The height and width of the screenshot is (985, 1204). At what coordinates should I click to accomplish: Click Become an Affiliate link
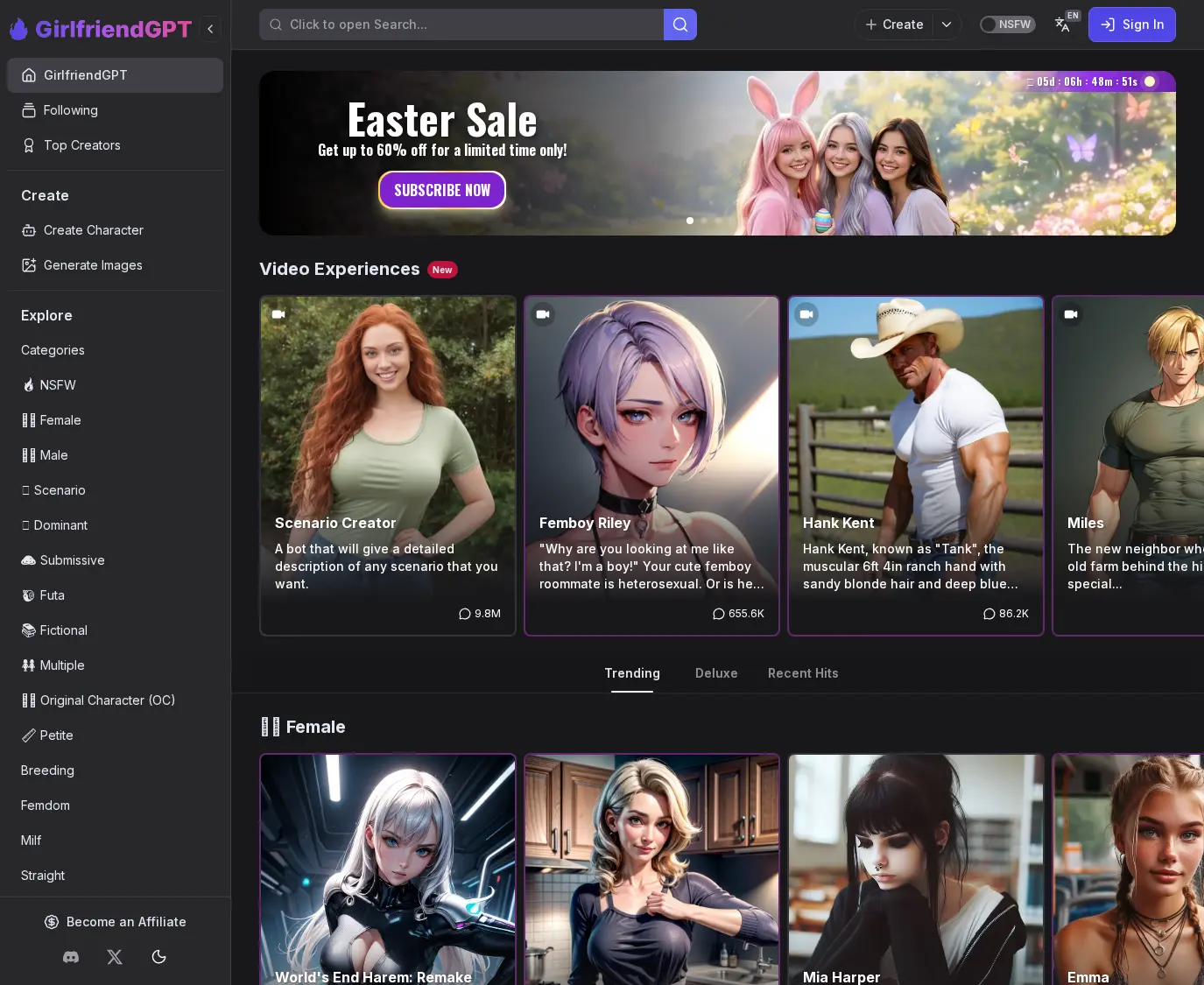(x=115, y=922)
